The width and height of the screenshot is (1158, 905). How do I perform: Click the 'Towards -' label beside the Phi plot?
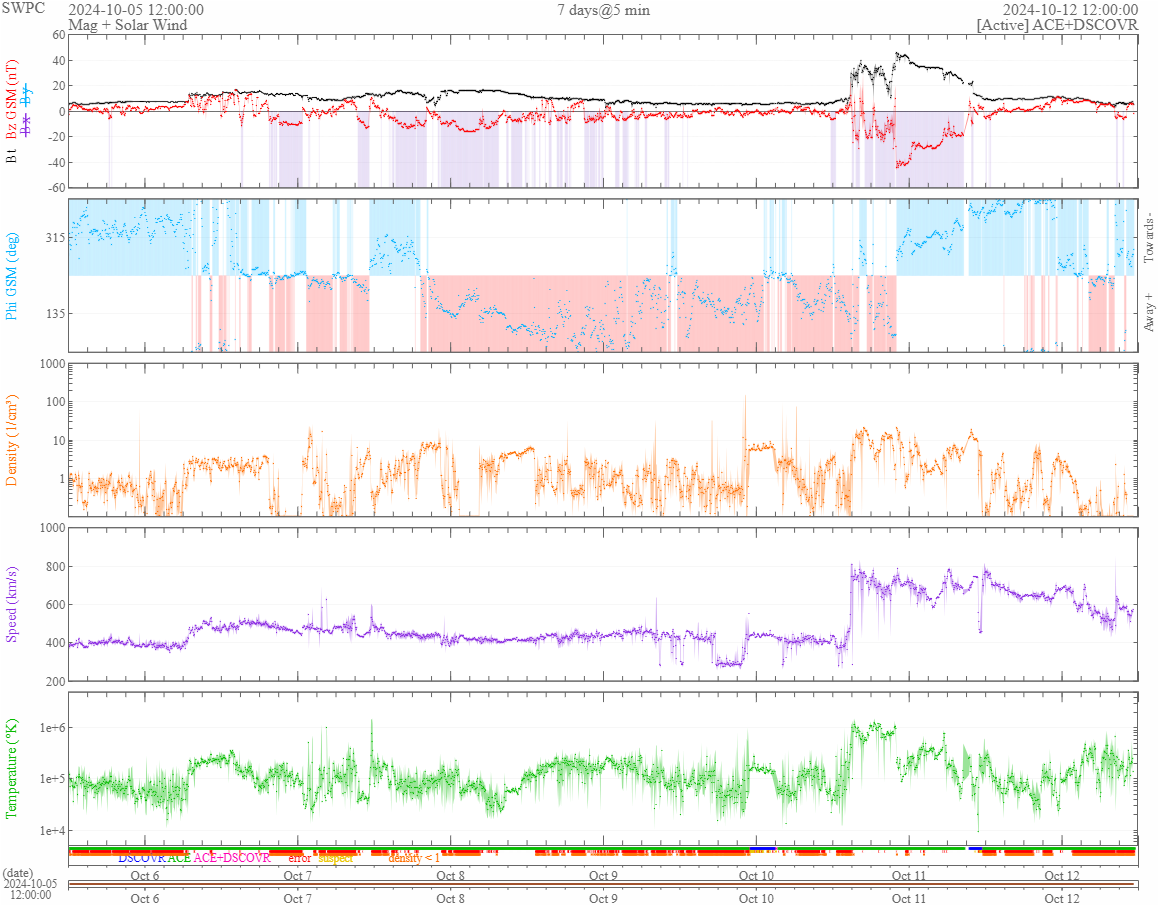pos(1148,238)
